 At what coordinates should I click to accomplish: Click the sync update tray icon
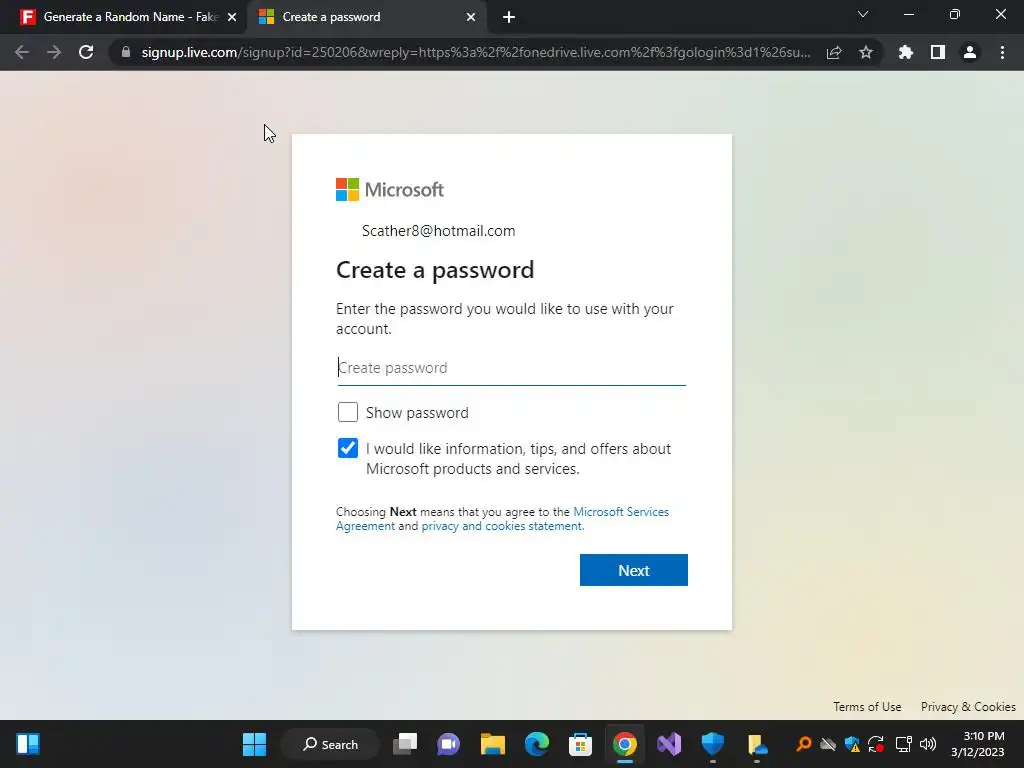[x=876, y=744]
